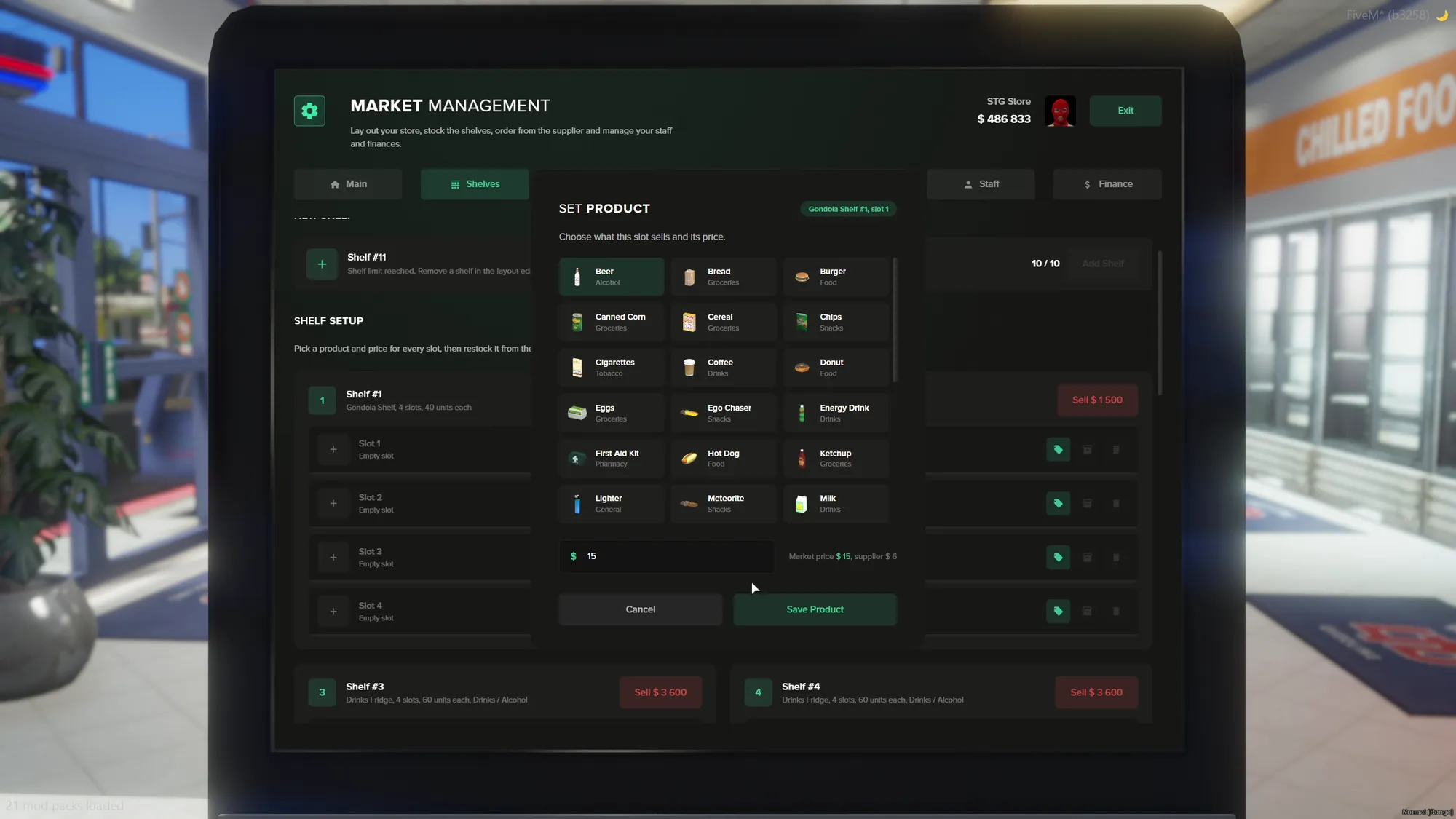Select the Milk product tile
The height and width of the screenshot is (819, 1456).
click(x=836, y=504)
